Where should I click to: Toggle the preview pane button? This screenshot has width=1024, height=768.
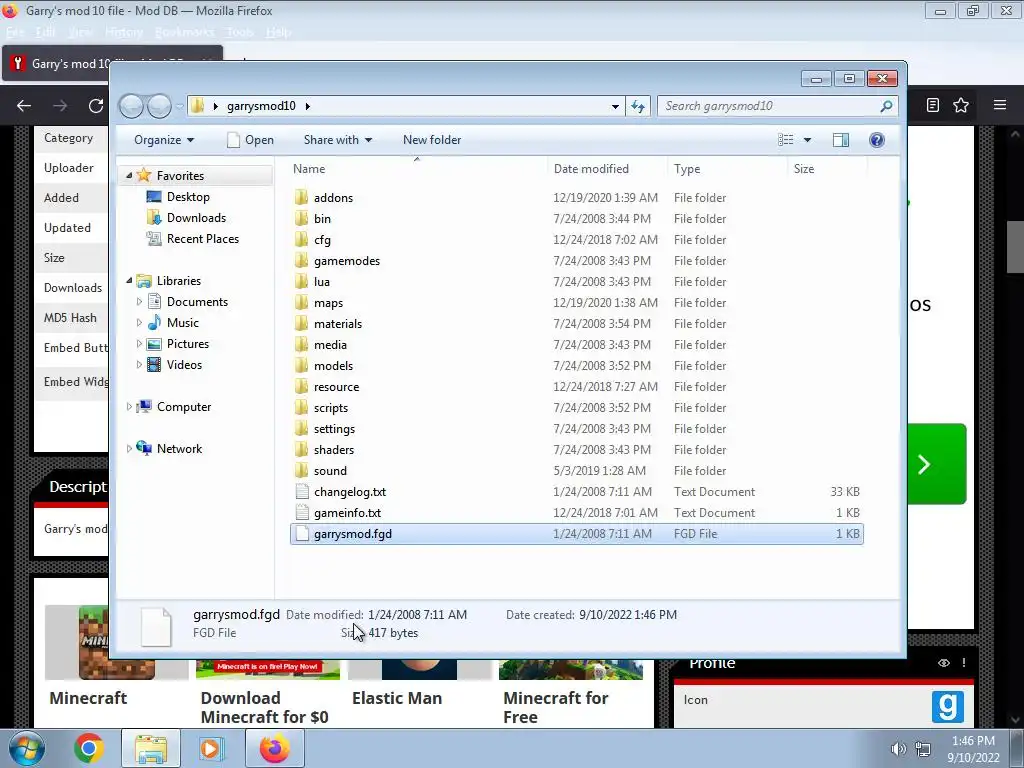coord(840,140)
